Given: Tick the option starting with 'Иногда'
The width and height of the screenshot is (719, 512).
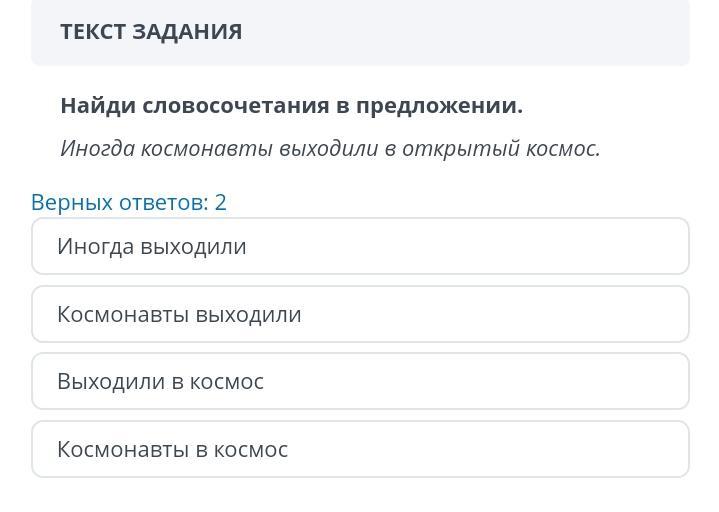Looking at the screenshot, I should click(x=360, y=246).
